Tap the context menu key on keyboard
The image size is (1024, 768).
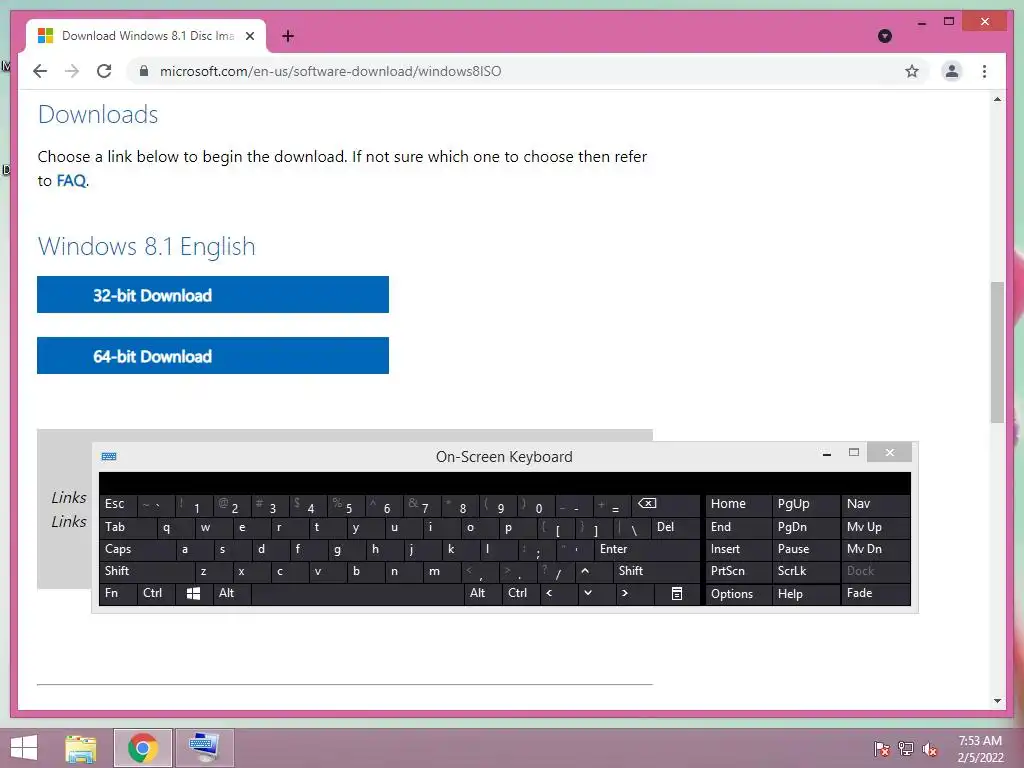click(677, 594)
